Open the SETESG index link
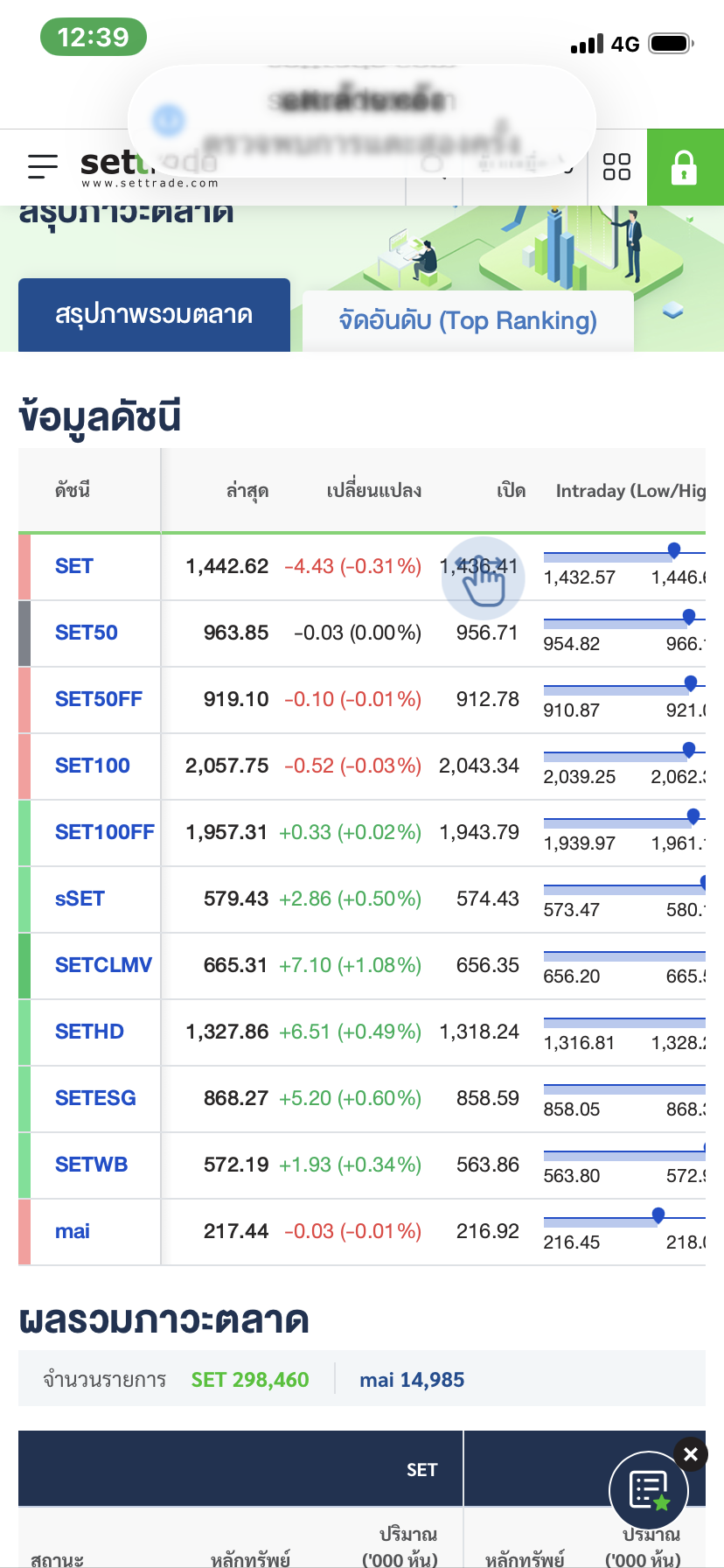724x1568 pixels. 95,1098
